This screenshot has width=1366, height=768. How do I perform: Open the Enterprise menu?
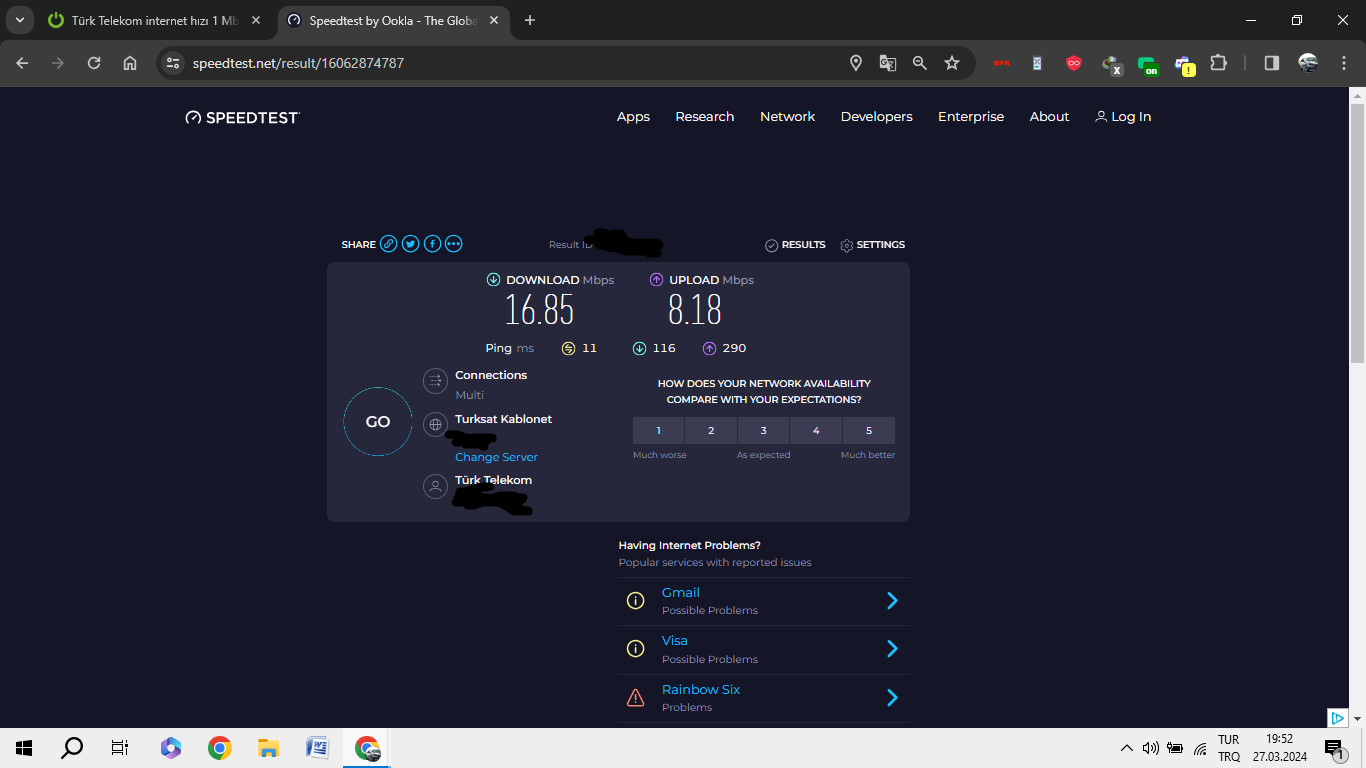971,117
